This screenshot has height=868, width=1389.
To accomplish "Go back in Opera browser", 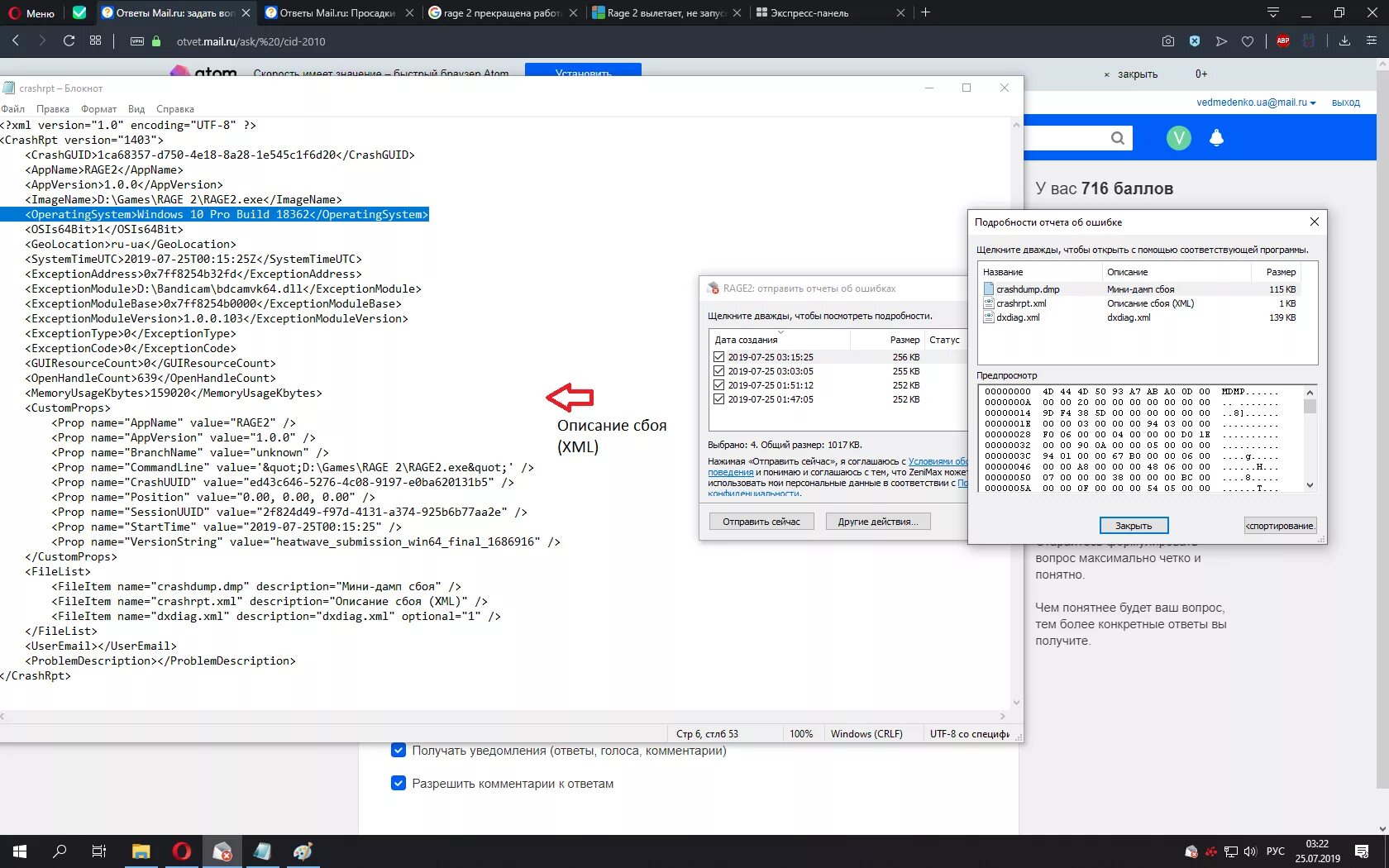I will pos(16,41).
